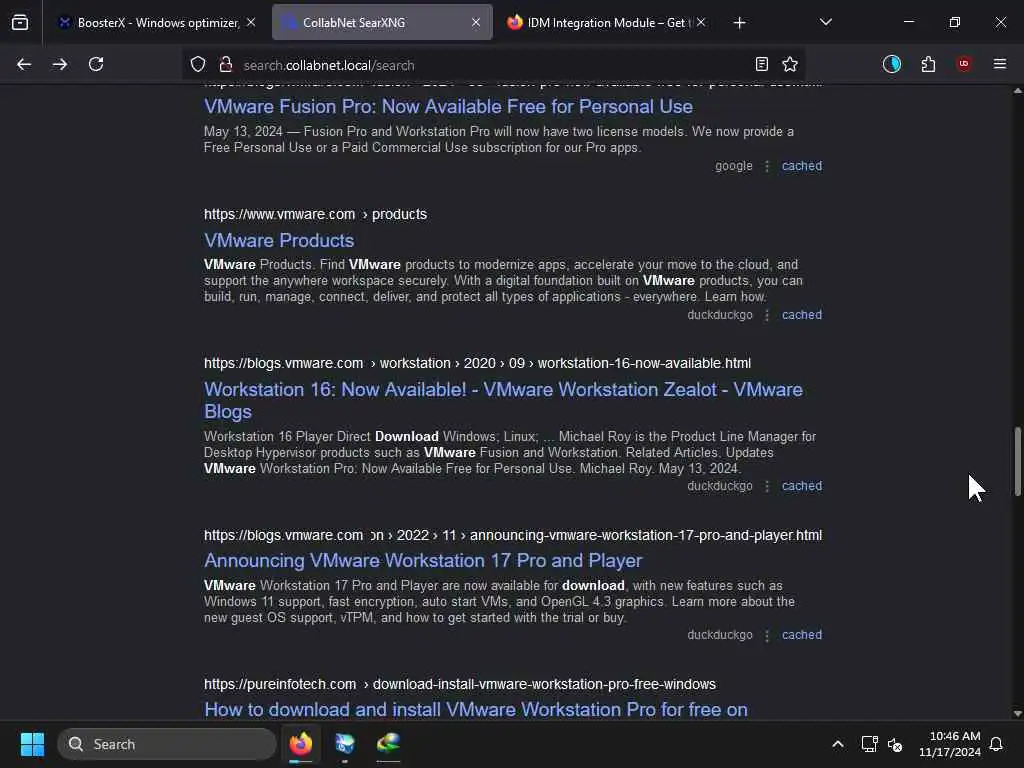The height and width of the screenshot is (768, 1024).
Task: Go back with the back arrow
Action: click(24, 64)
